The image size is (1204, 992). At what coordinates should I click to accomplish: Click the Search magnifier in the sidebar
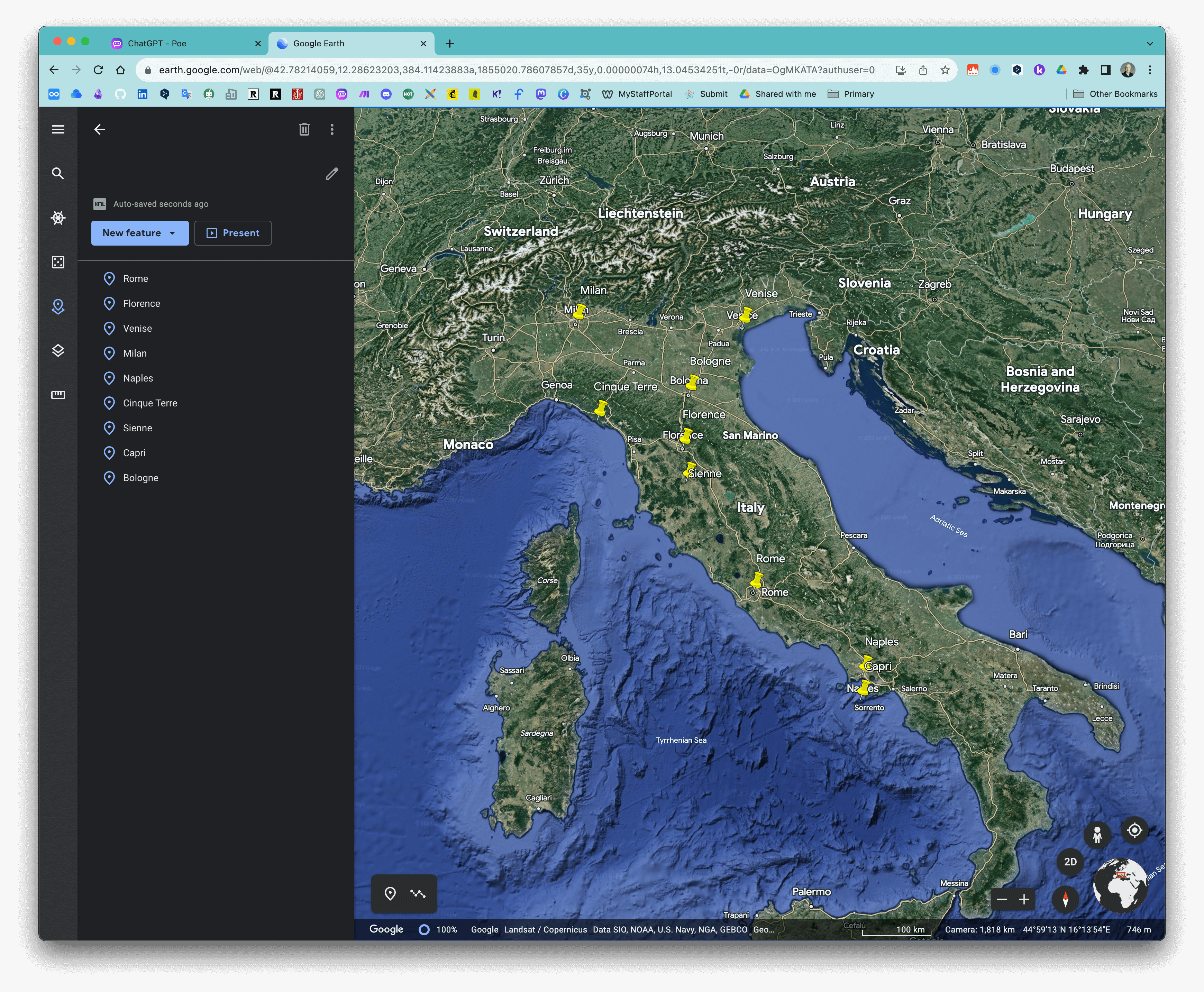58,173
